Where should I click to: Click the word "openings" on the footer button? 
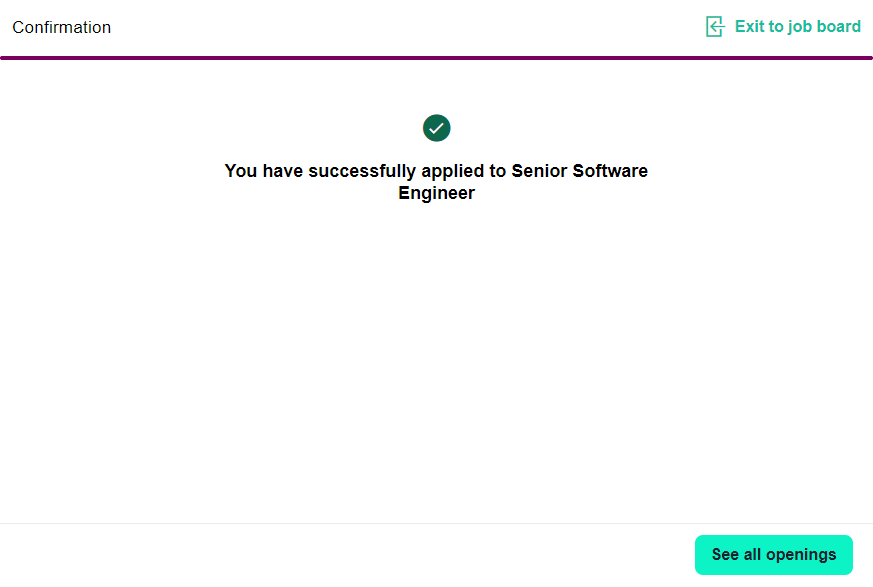point(801,555)
